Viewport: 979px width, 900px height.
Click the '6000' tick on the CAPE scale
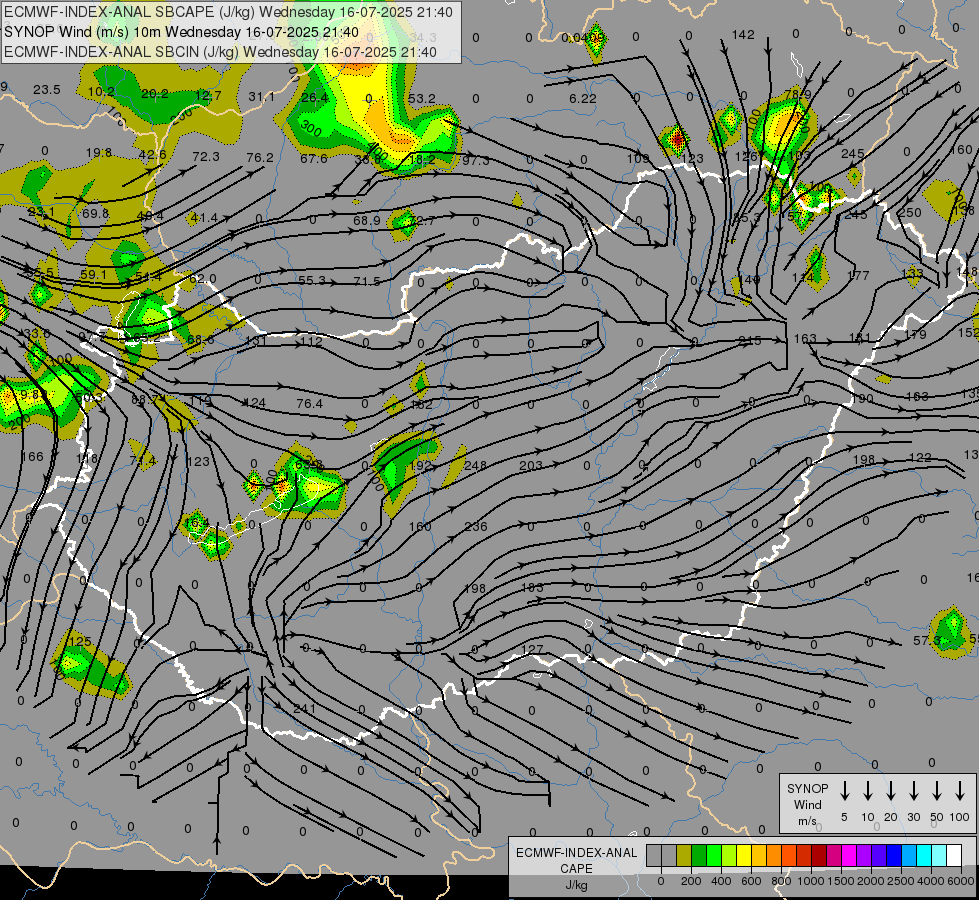coord(961,881)
